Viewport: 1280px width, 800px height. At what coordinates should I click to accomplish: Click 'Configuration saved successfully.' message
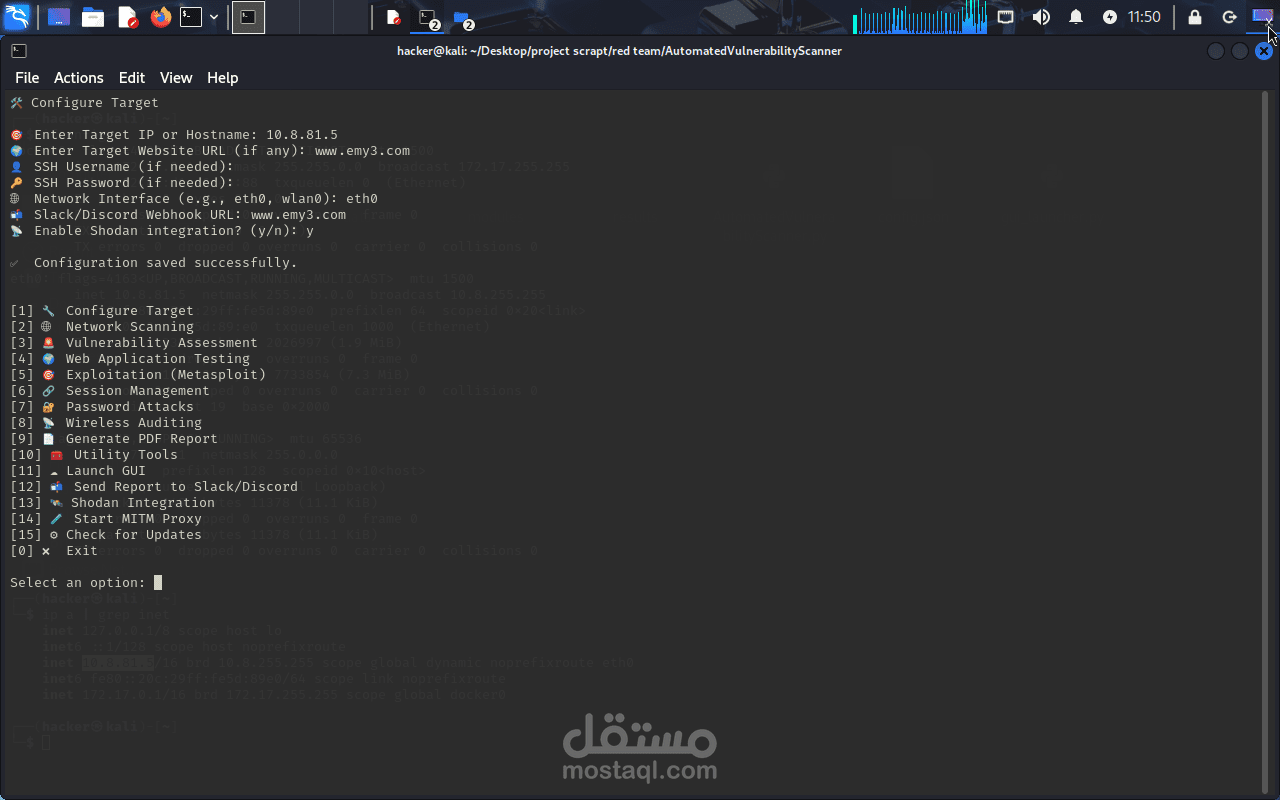[x=165, y=263]
